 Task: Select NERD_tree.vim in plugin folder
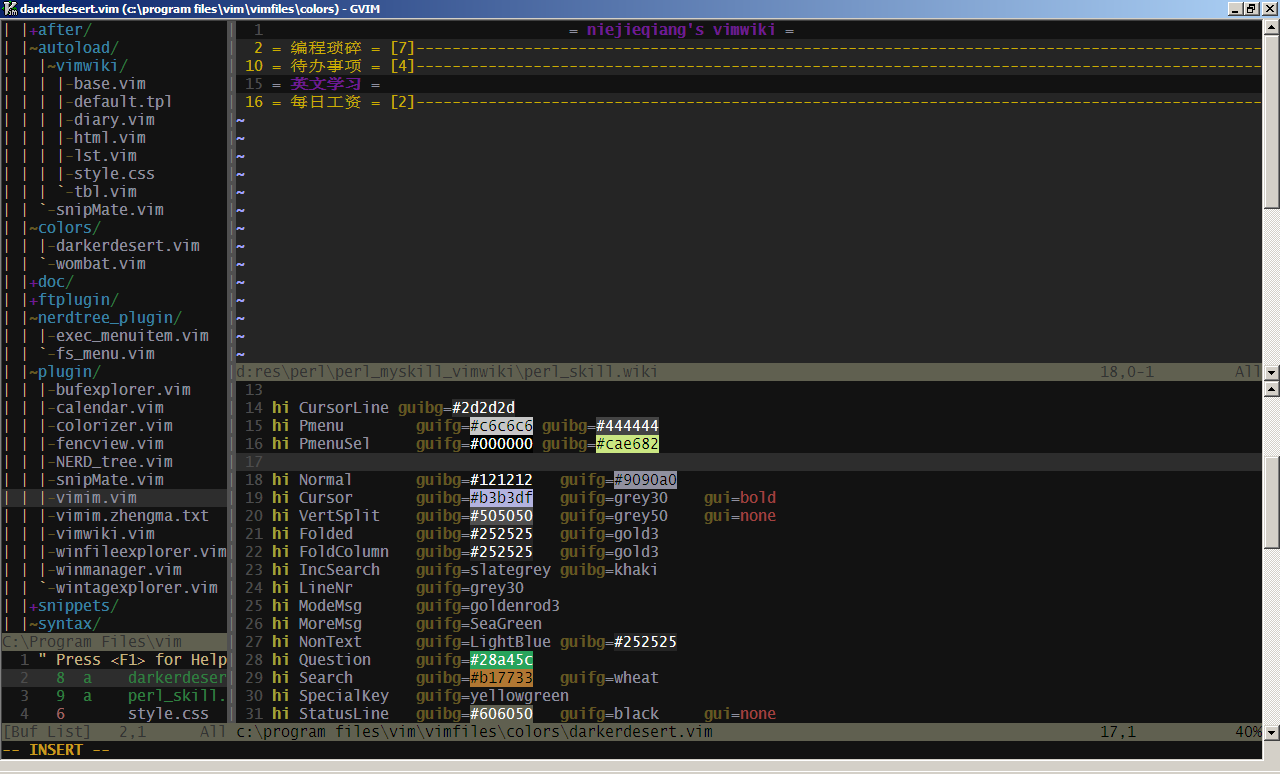tap(114, 462)
